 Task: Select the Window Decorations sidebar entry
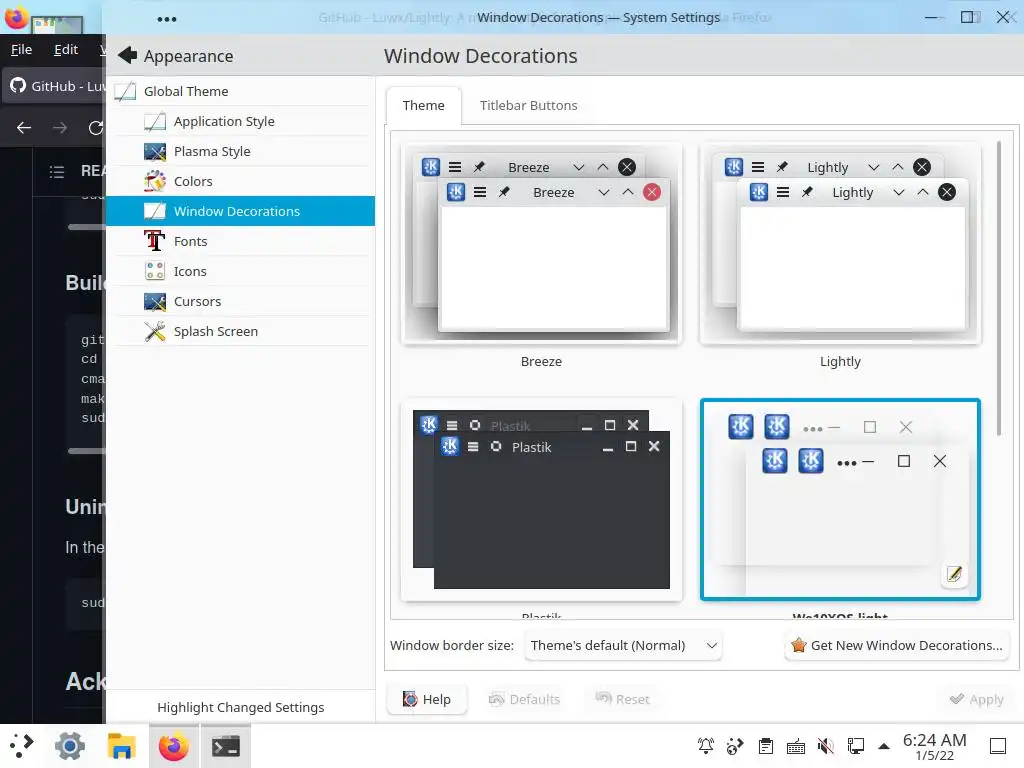240,211
